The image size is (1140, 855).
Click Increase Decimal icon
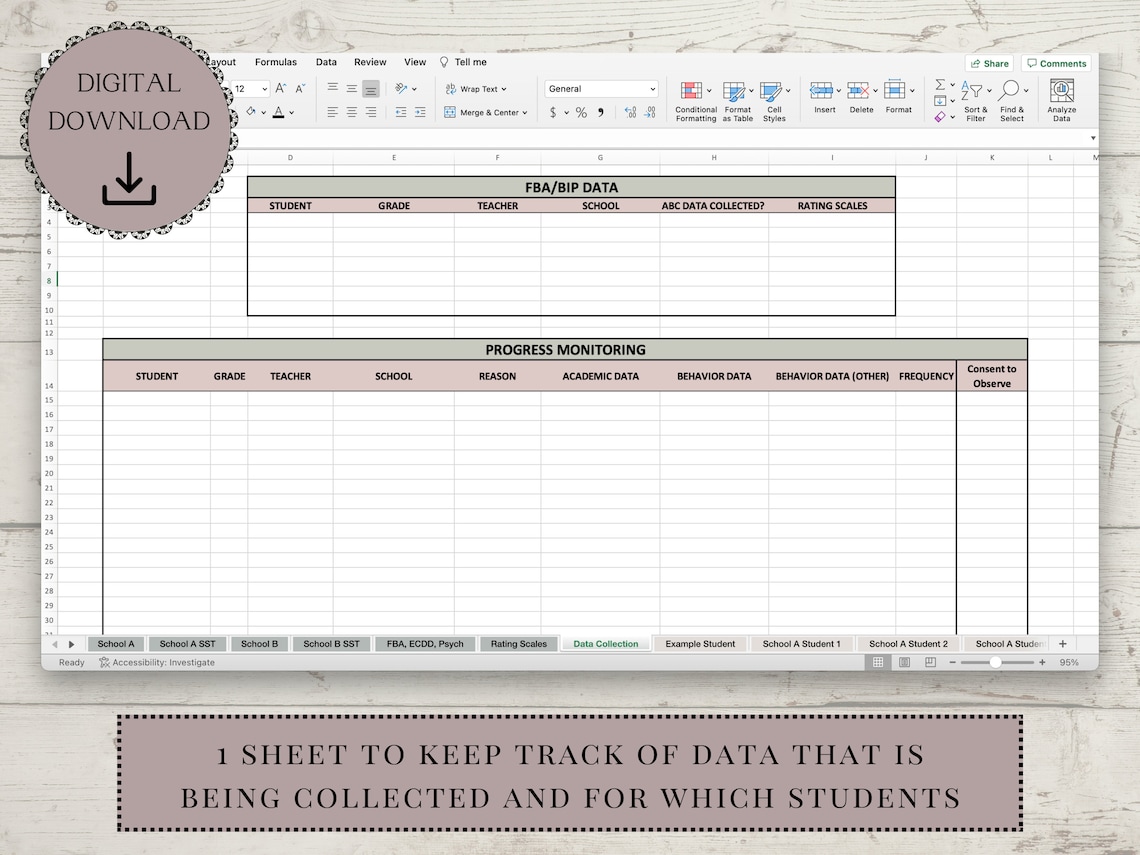[630, 112]
